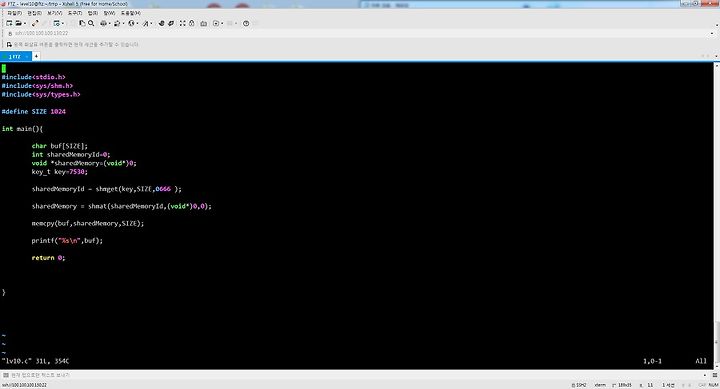Select the 1 FTZ session tab
Screen dimensions: 720x389
pos(15,56)
